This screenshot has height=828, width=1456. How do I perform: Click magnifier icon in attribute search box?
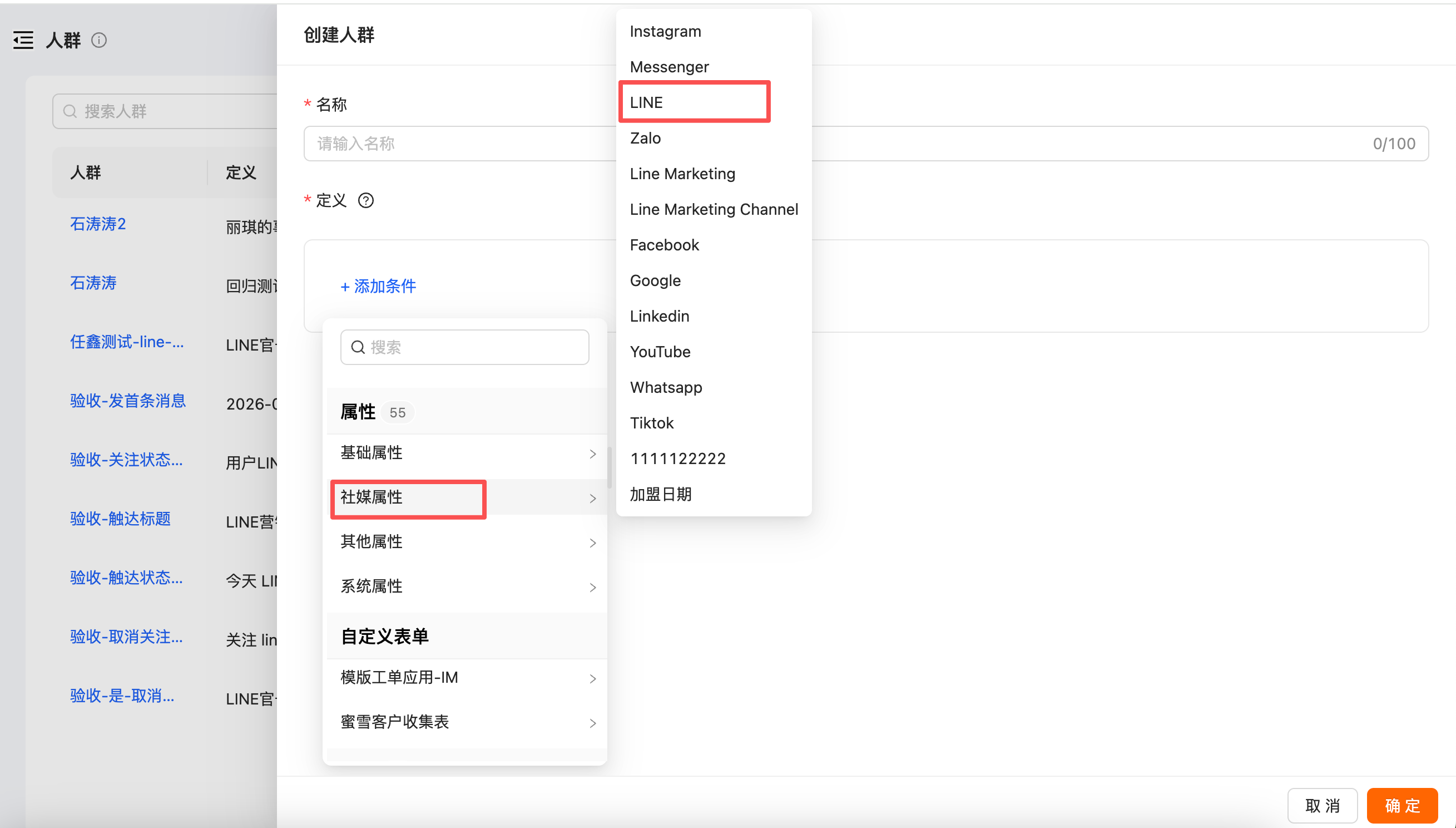click(x=358, y=347)
